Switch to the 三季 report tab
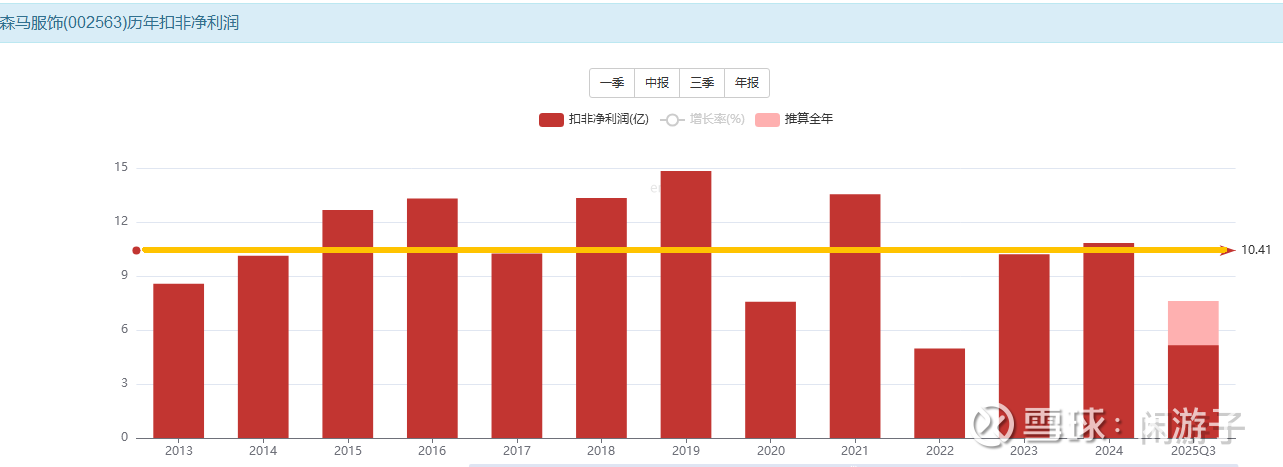1283x467 pixels. (x=702, y=83)
